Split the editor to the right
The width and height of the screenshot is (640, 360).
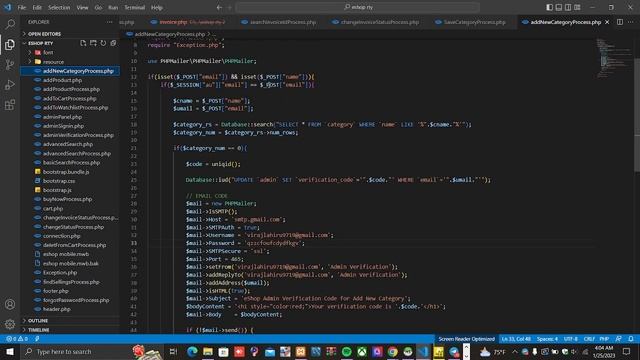coord(620,22)
